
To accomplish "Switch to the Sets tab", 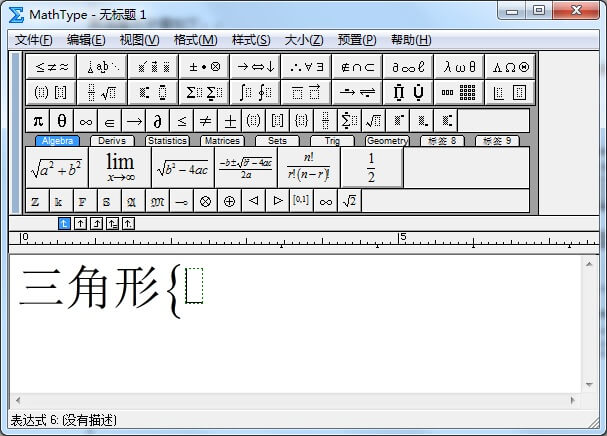I will coord(277,141).
